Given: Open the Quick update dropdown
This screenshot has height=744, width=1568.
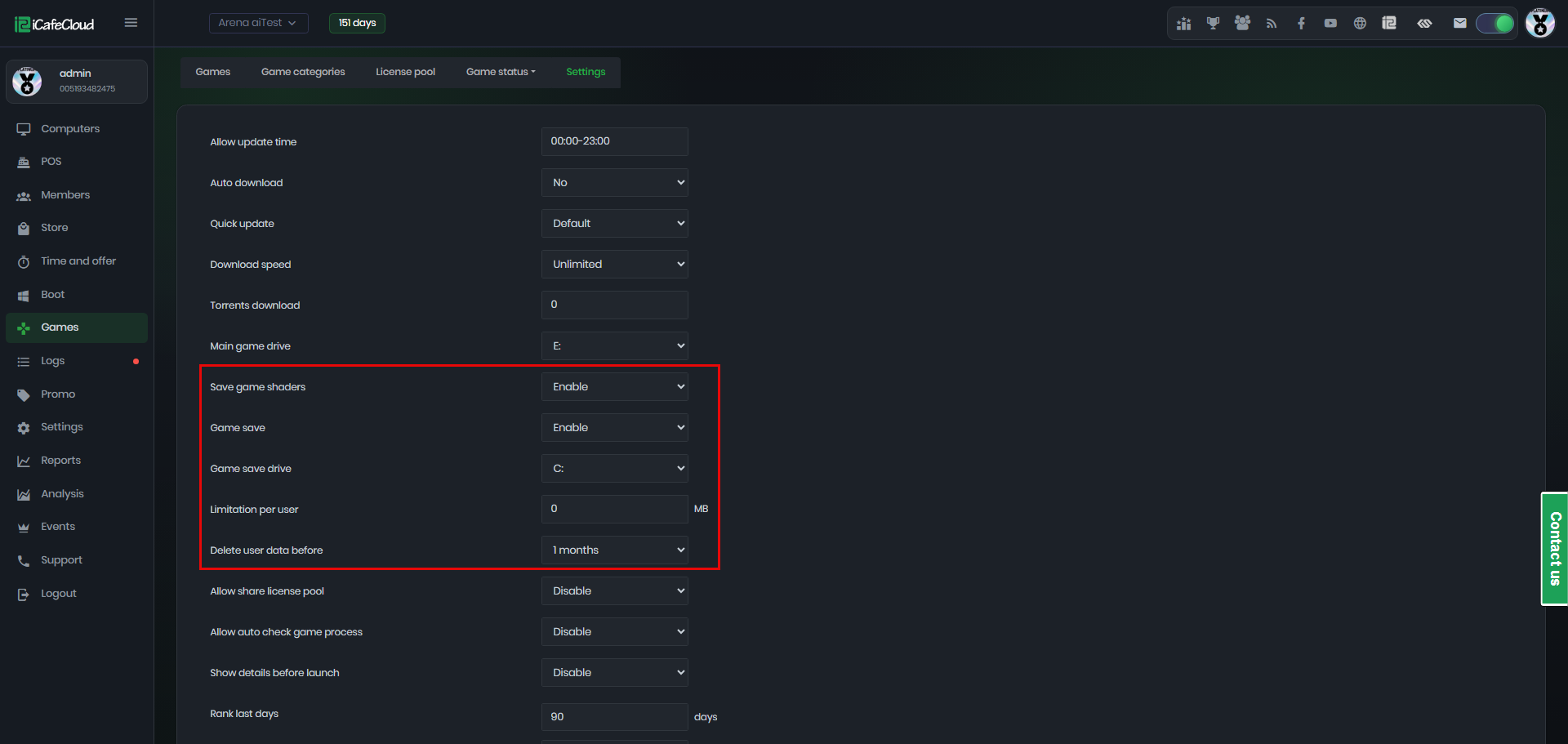Looking at the screenshot, I should coord(614,224).
